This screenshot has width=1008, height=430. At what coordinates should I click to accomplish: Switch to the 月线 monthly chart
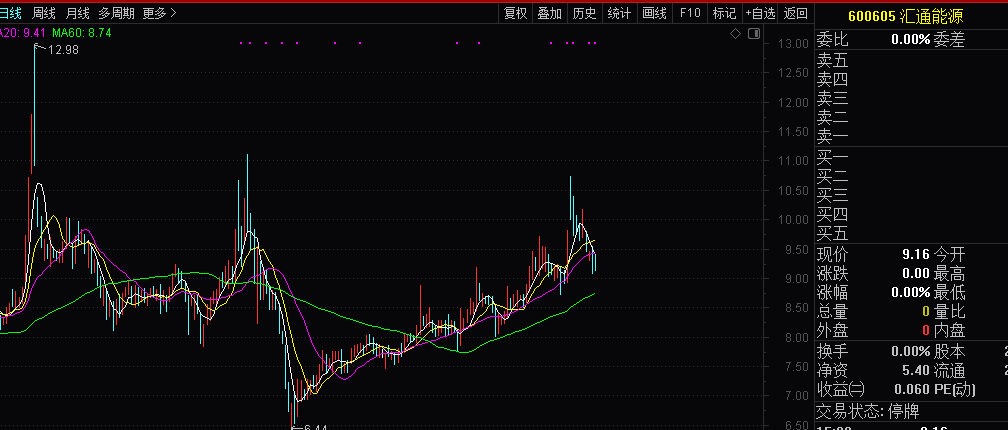coord(77,13)
